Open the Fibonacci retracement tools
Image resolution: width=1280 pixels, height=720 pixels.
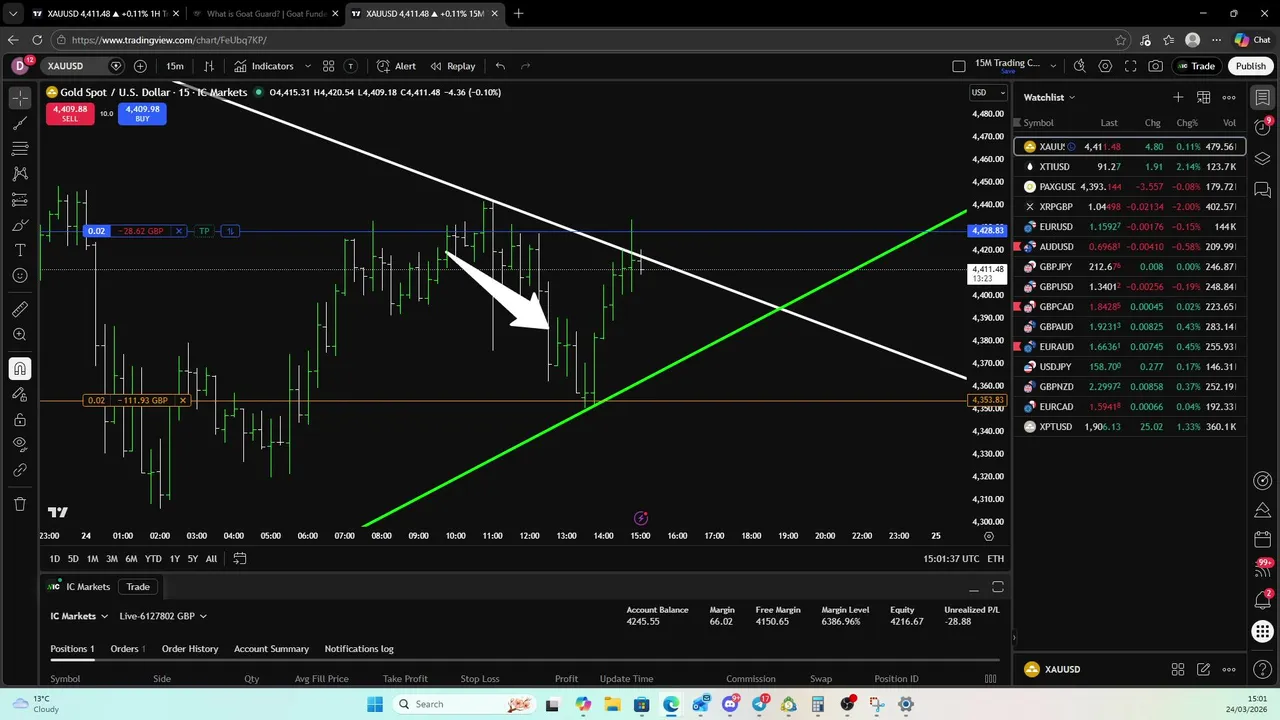[x=20, y=148]
